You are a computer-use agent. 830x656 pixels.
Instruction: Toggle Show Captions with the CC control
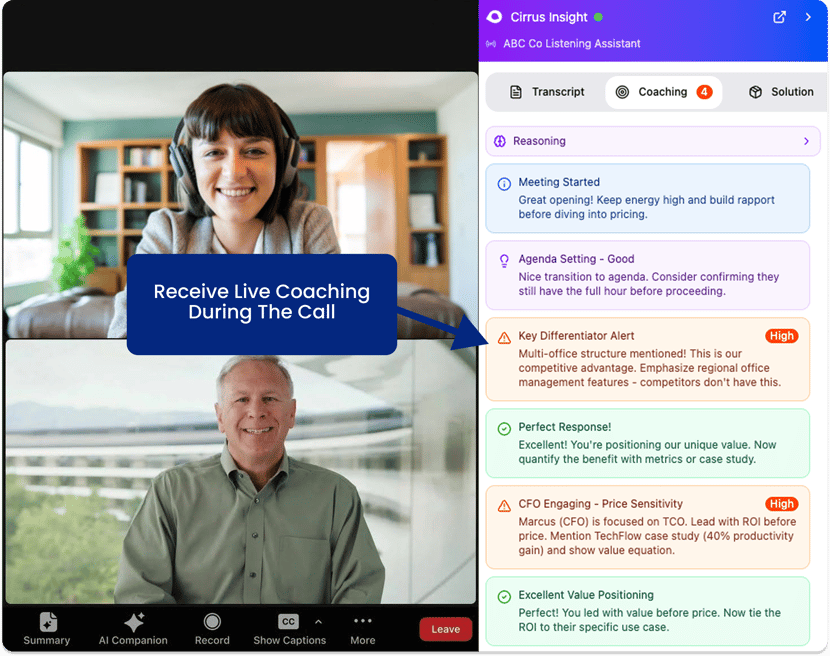287,621
